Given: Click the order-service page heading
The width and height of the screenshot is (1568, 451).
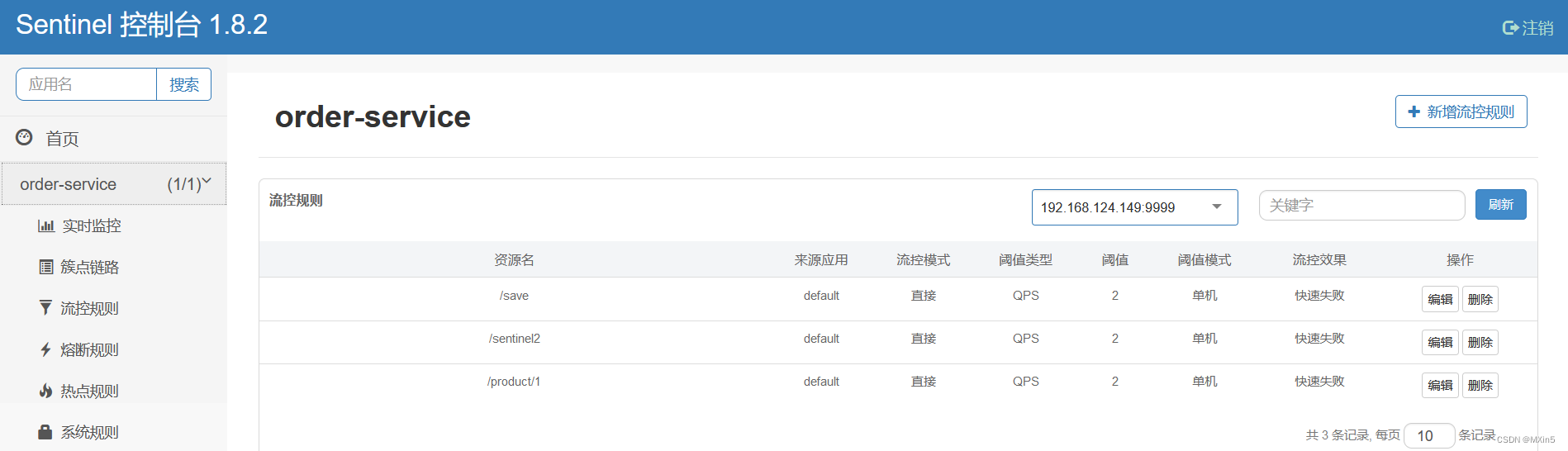Looking at the screenshot, I should (x=373, y=116).
